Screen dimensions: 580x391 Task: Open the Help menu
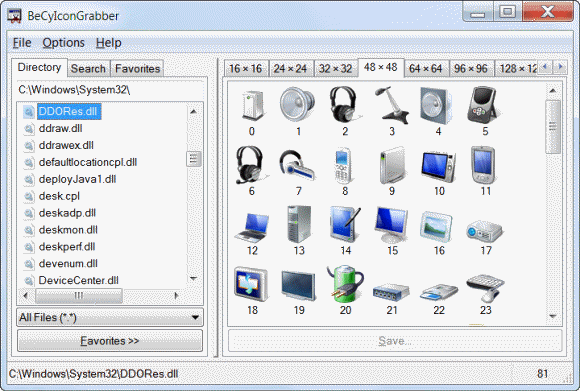pyautogui.click(x=108, y=43)
